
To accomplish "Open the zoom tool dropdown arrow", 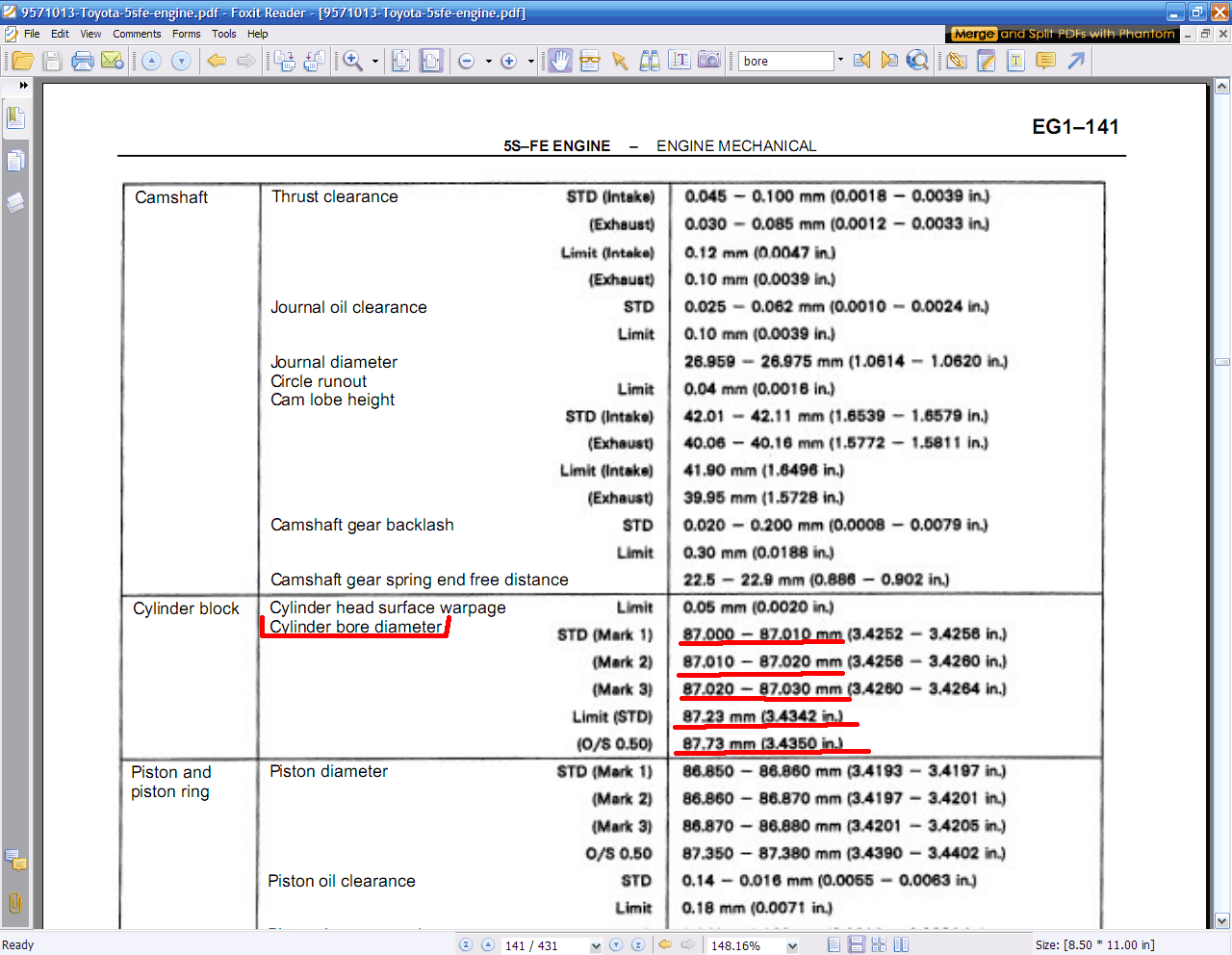I will [x=375, y=61].
